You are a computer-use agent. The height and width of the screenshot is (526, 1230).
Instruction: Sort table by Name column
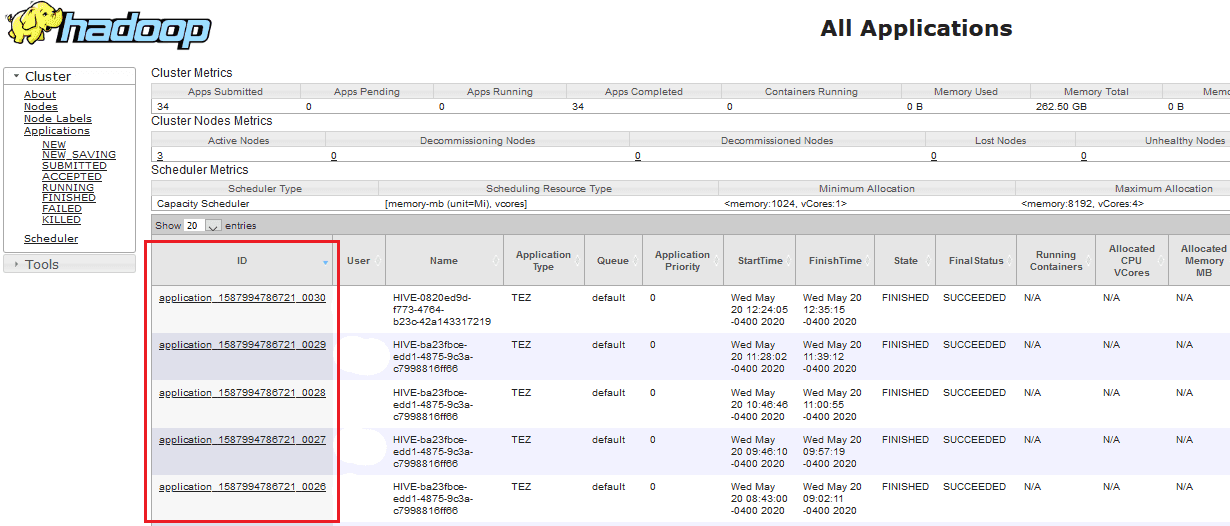click(x=444, y=261)
